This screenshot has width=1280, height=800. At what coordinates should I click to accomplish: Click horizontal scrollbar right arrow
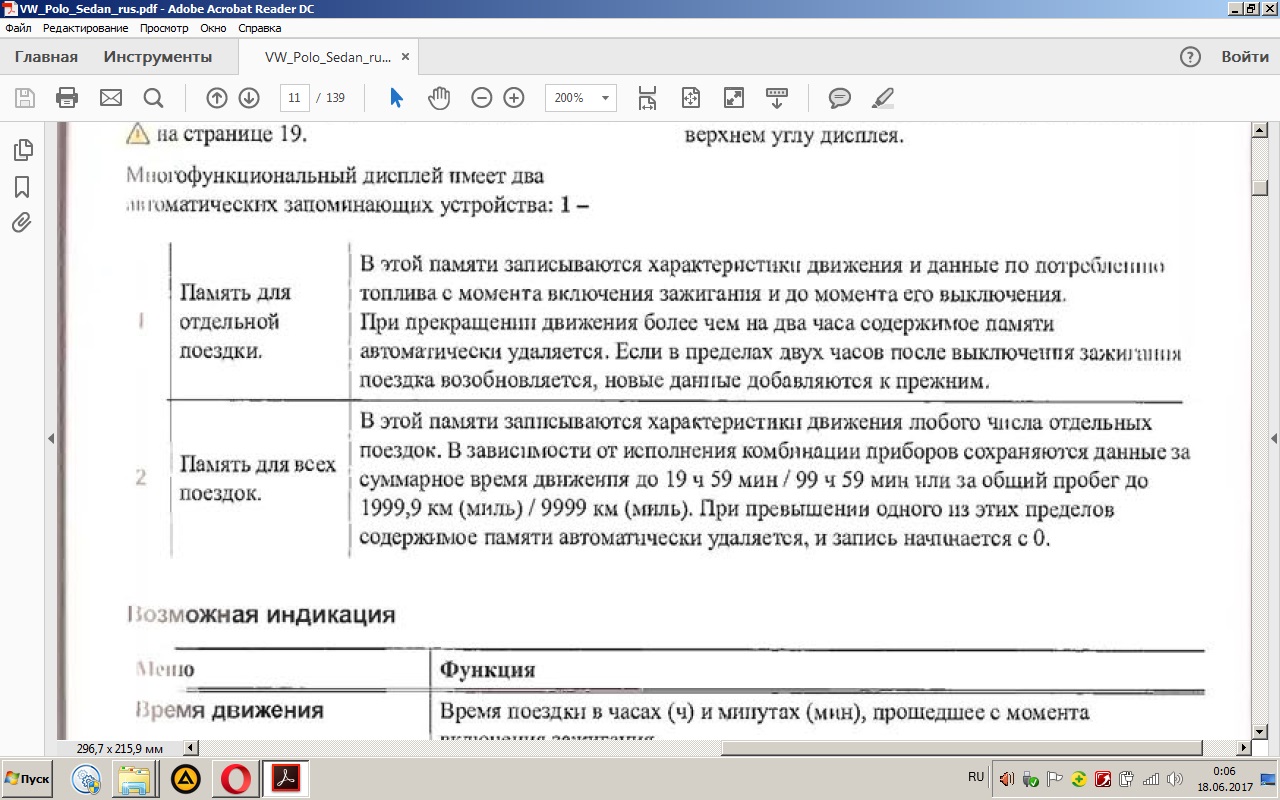pyautogui.click(x=1244, y=748)
